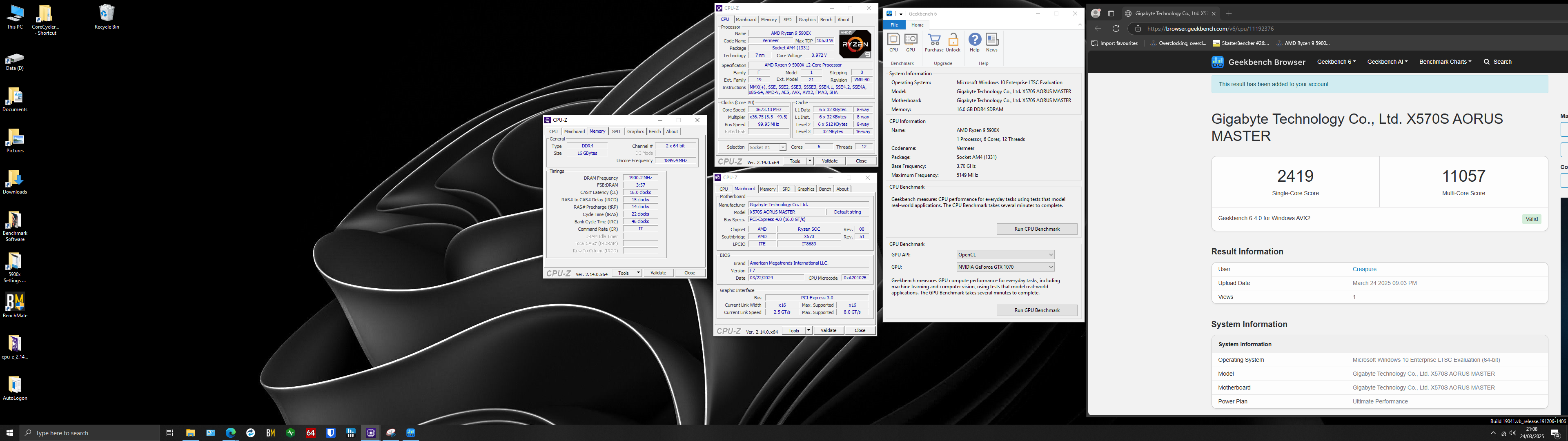The height and width of the screenshot is (441, 1568).
Task: Open the browser profile avatar icon
Action: (1096, 13)
